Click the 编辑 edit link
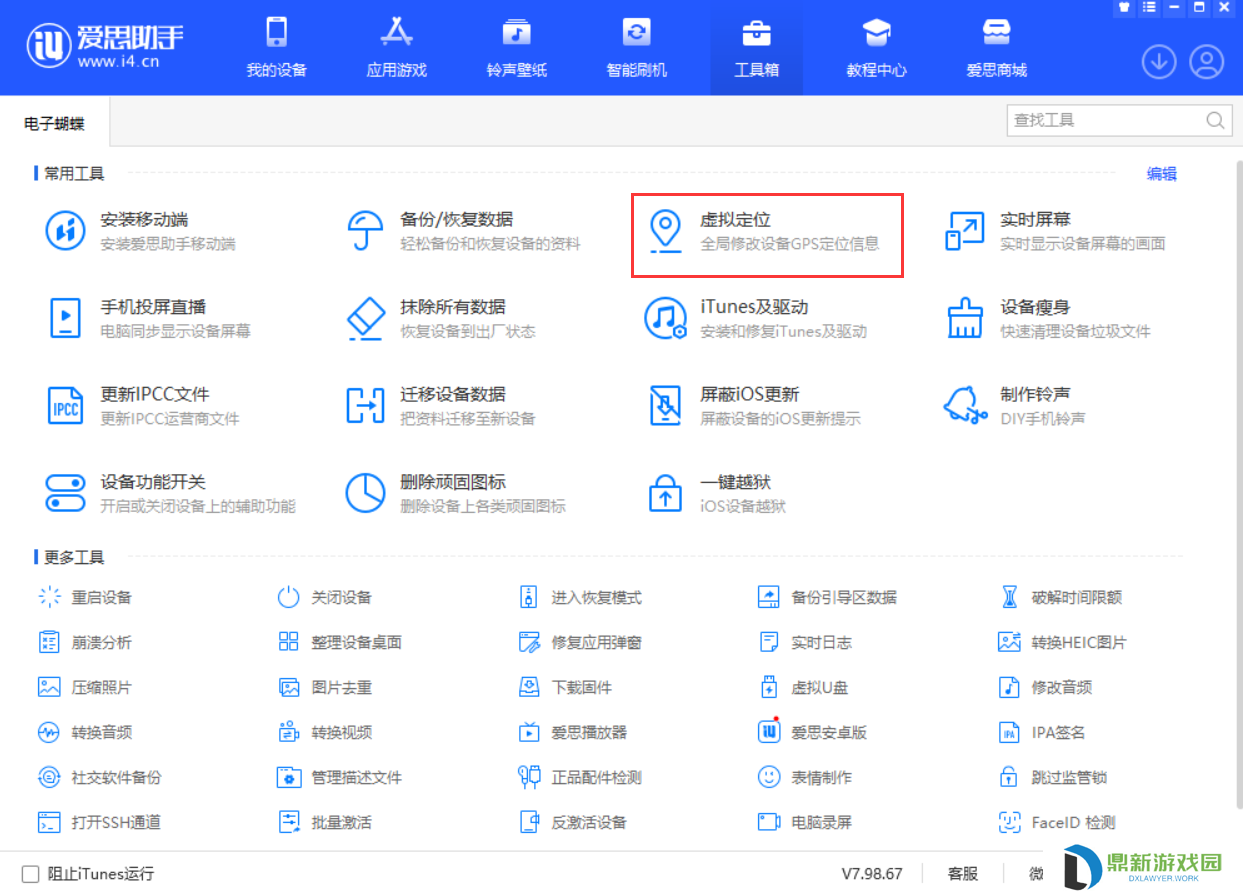The image size is (1243, 893). 1161,174
